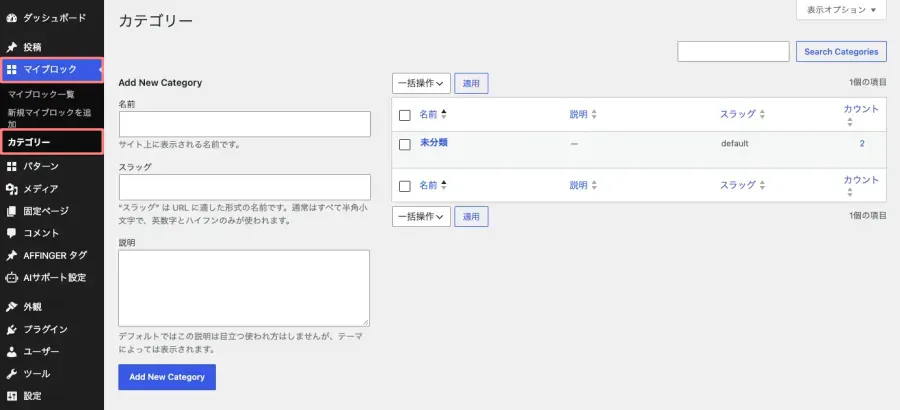Image resolution: width=900 pixels, height=410 pixels.
Task: Focus the category search box
Action: coord(734,52)
